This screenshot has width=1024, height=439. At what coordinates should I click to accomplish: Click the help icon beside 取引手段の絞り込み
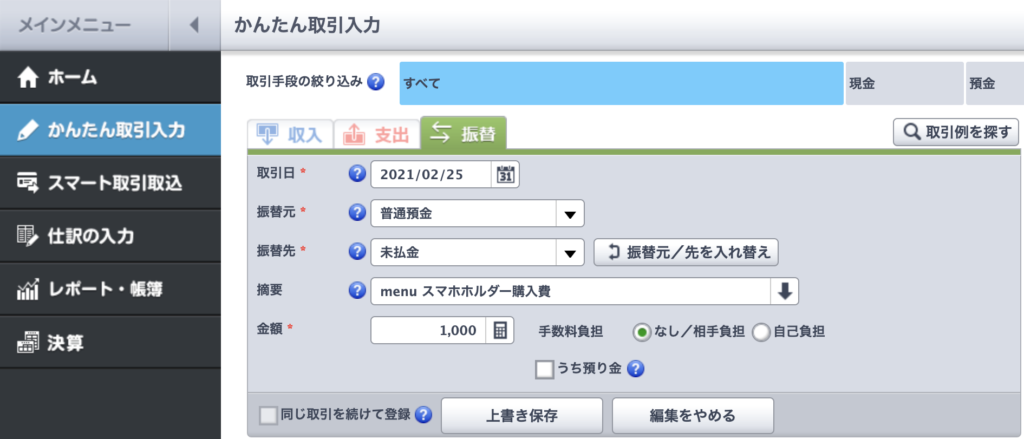pos(376,83)
